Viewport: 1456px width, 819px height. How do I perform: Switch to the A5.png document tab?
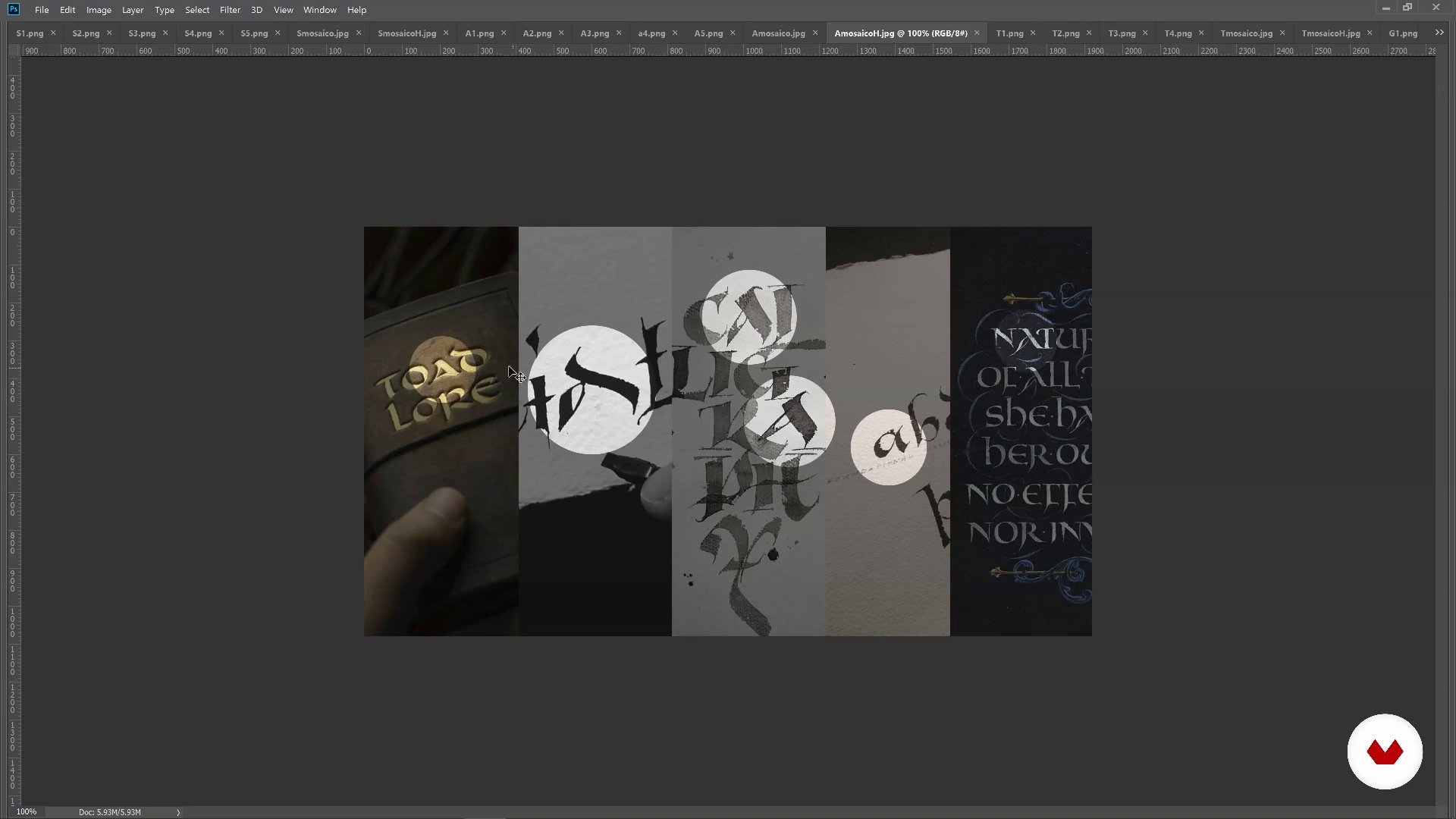(708, 33)
